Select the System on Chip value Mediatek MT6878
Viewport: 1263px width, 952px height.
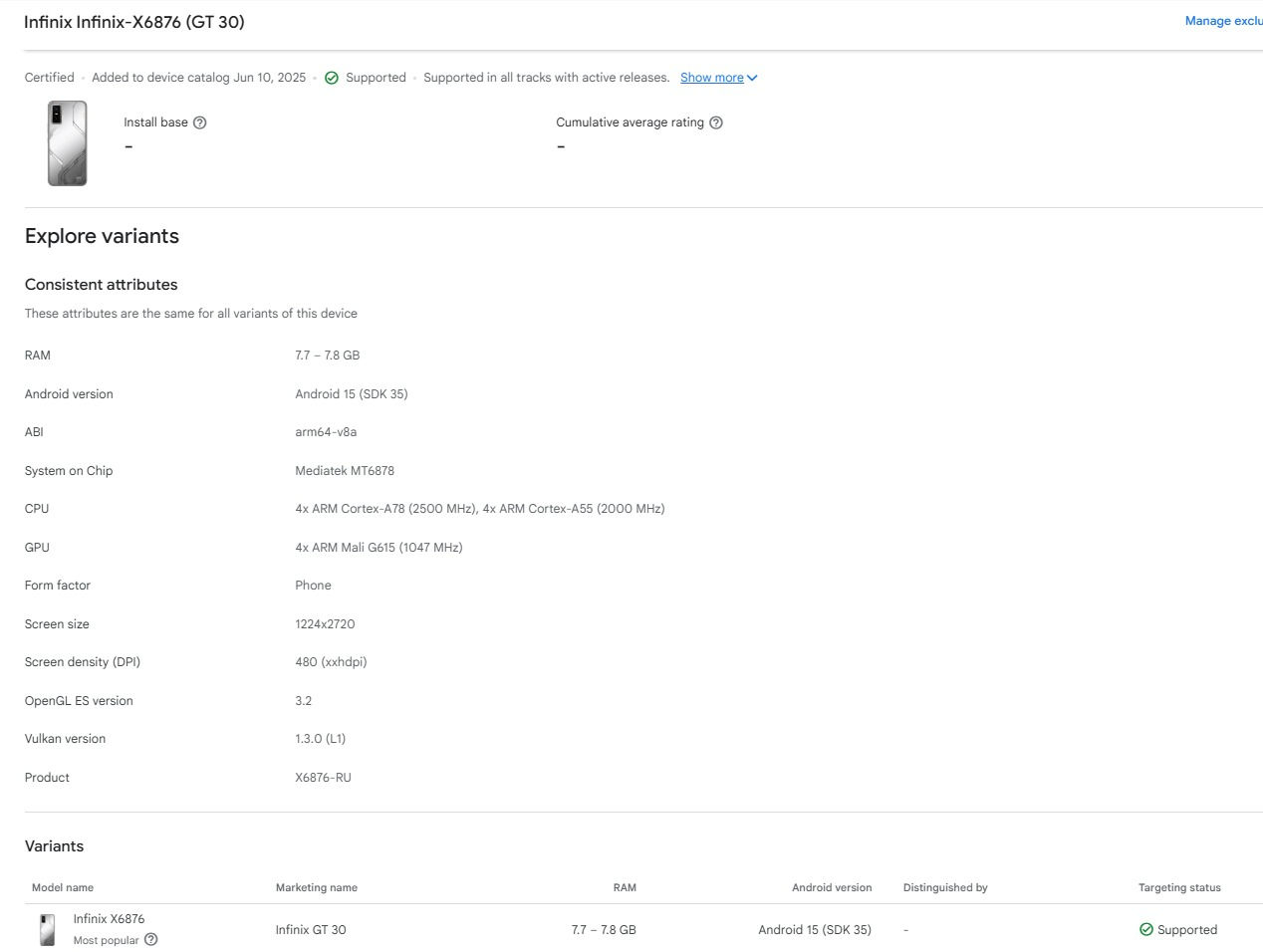click(345, 471)
